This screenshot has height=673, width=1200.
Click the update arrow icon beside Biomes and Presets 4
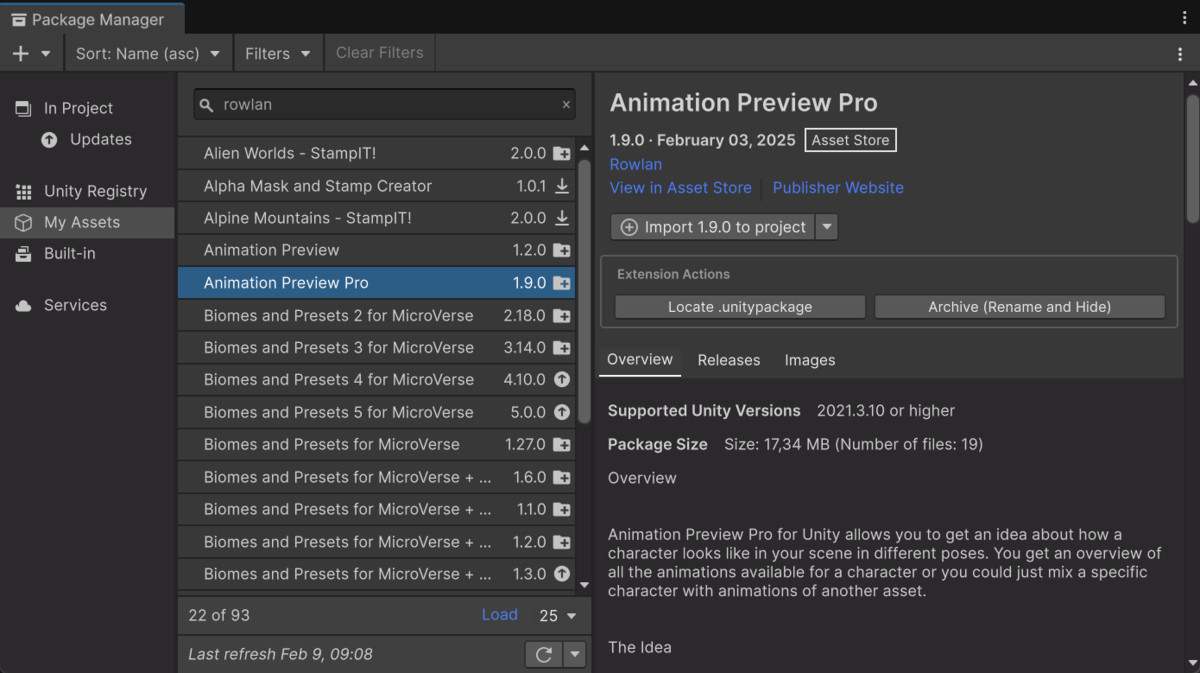[563, 379]
